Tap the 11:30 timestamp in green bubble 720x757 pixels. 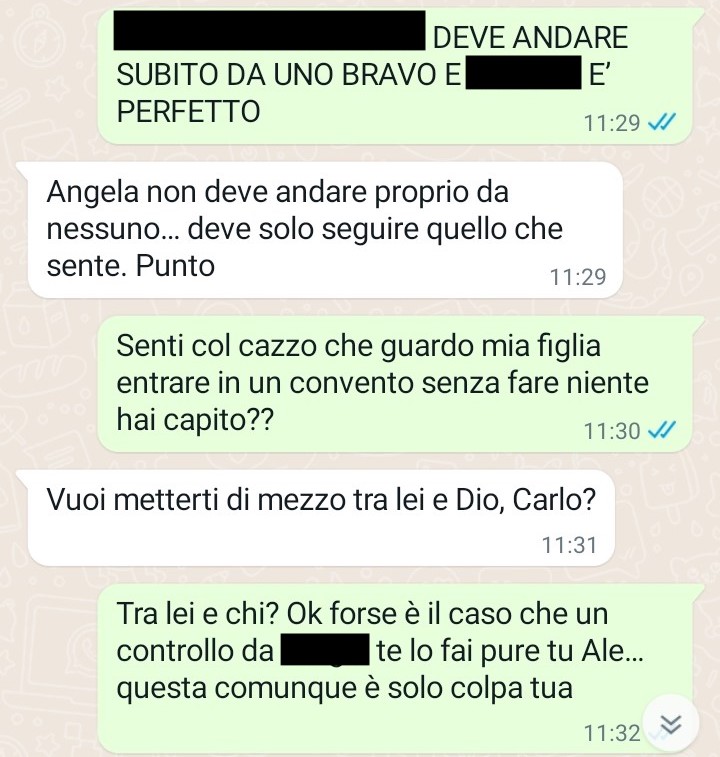[x=612, y=431]
